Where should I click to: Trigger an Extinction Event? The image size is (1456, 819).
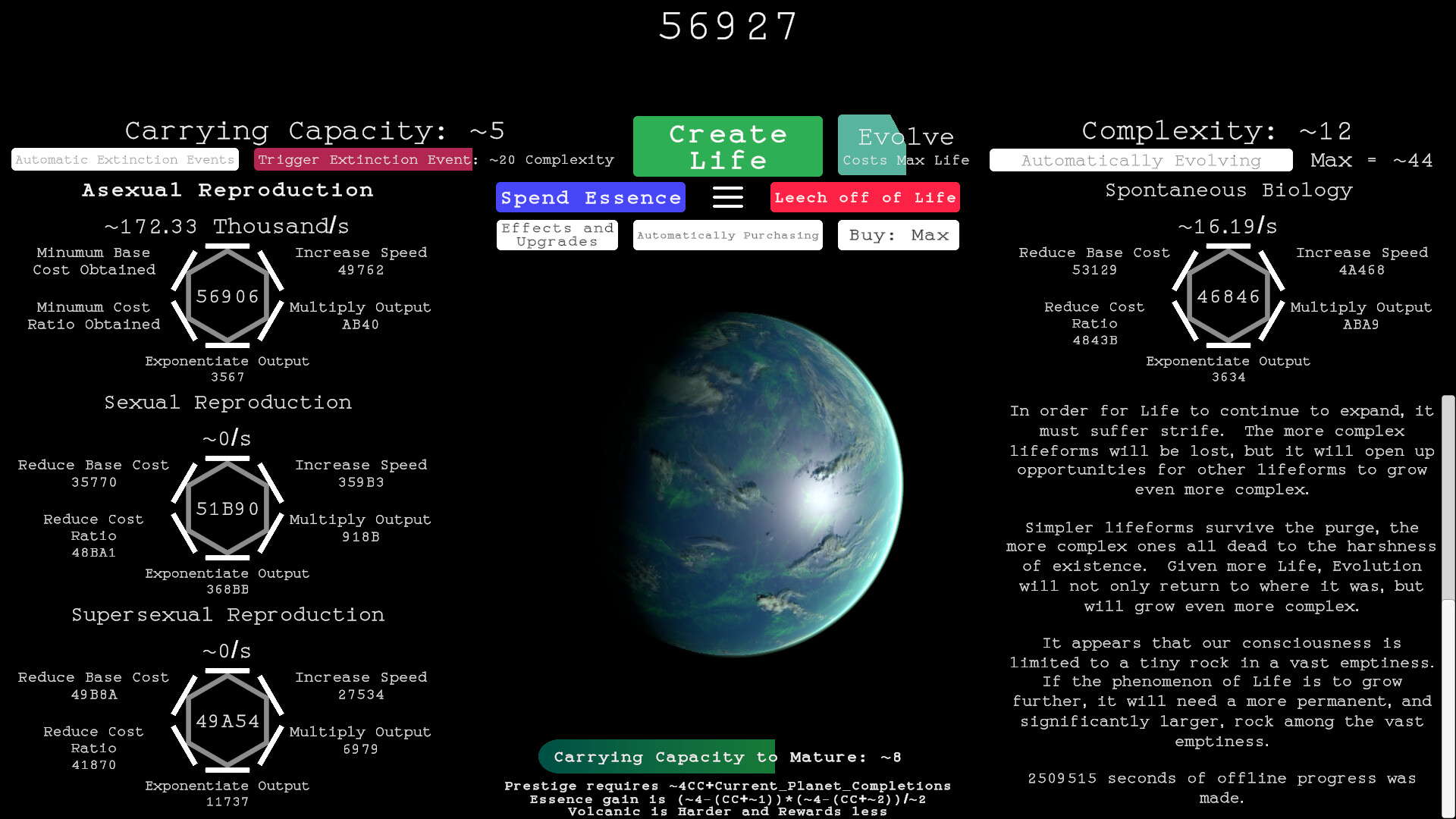(363, 159)
